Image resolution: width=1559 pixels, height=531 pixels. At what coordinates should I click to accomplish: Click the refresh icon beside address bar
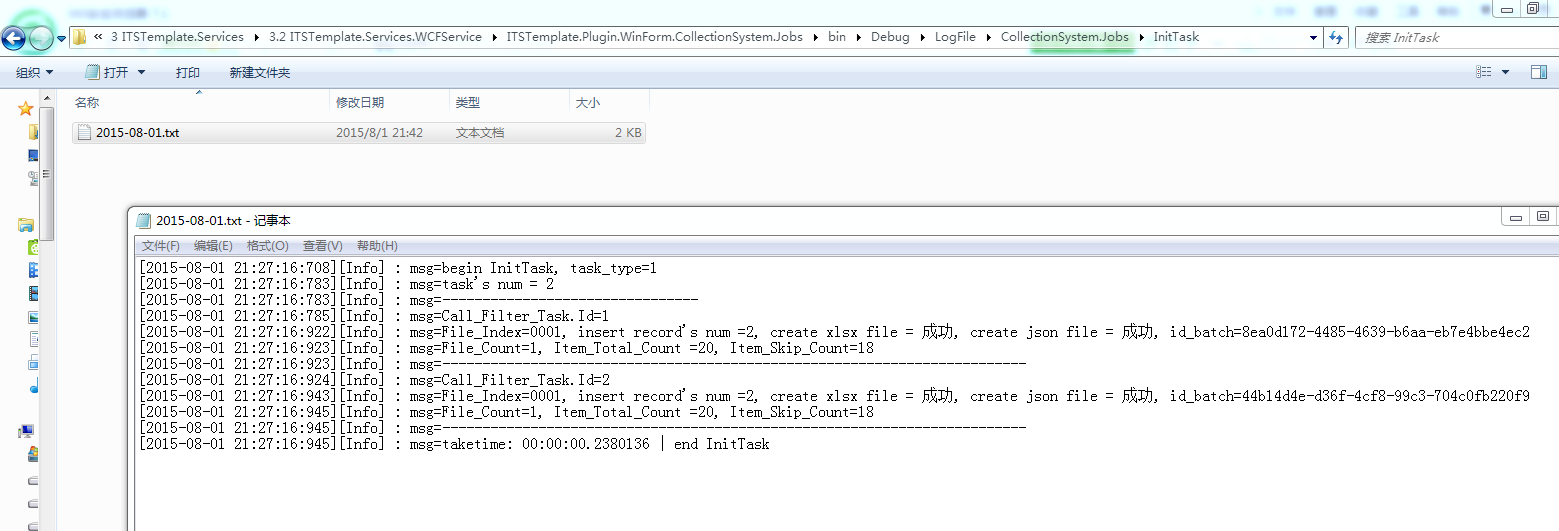[x=1336, y=37]
